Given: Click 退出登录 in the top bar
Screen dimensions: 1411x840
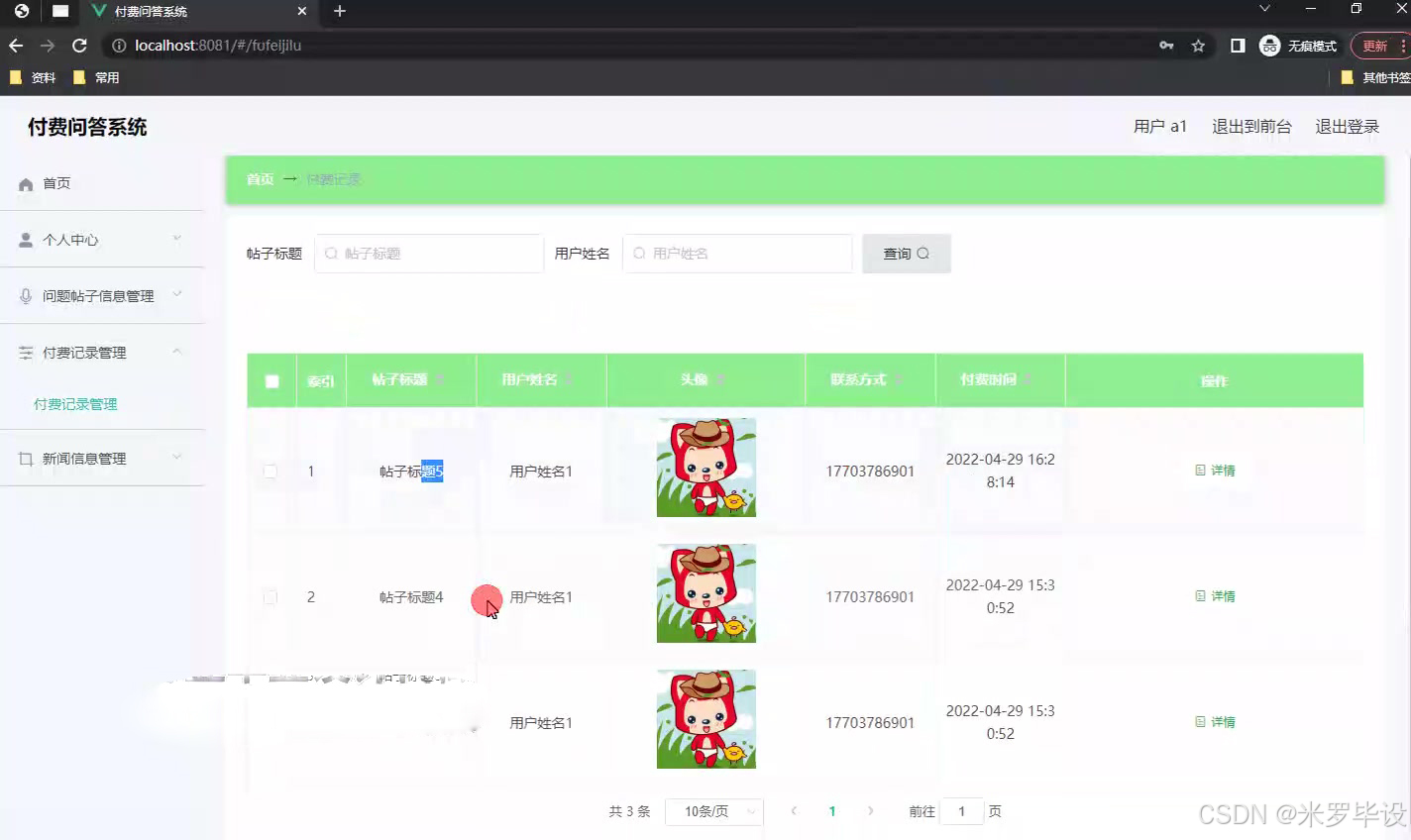Looking at the screenshot, I should click(1346, 126).
